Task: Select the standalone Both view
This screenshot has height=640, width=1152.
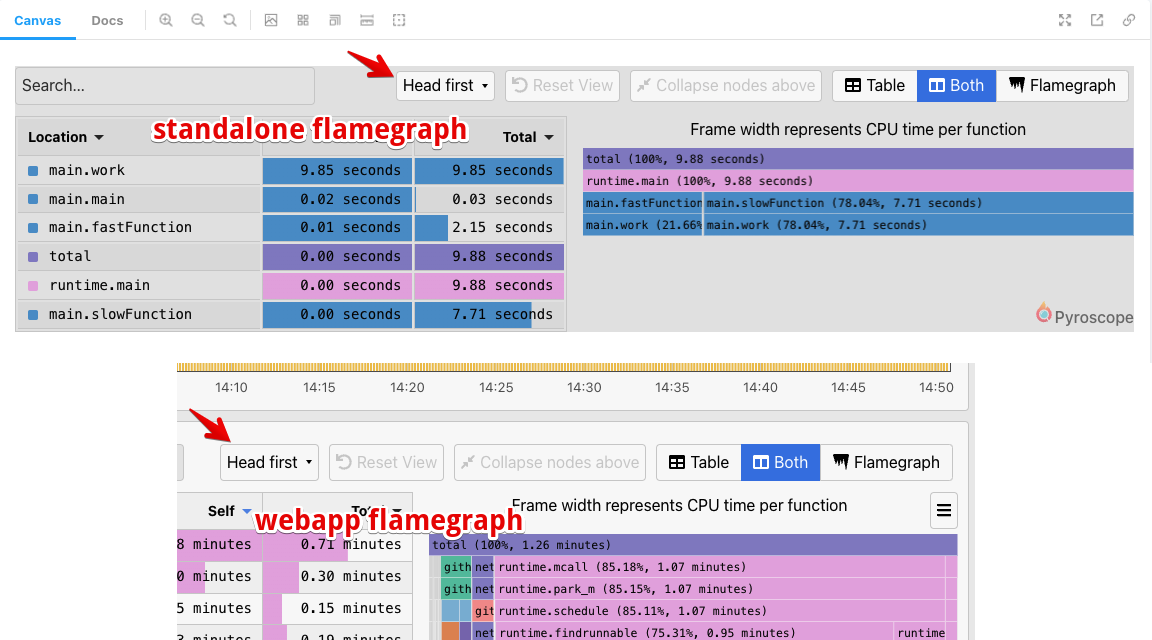Action: [957, 86]
